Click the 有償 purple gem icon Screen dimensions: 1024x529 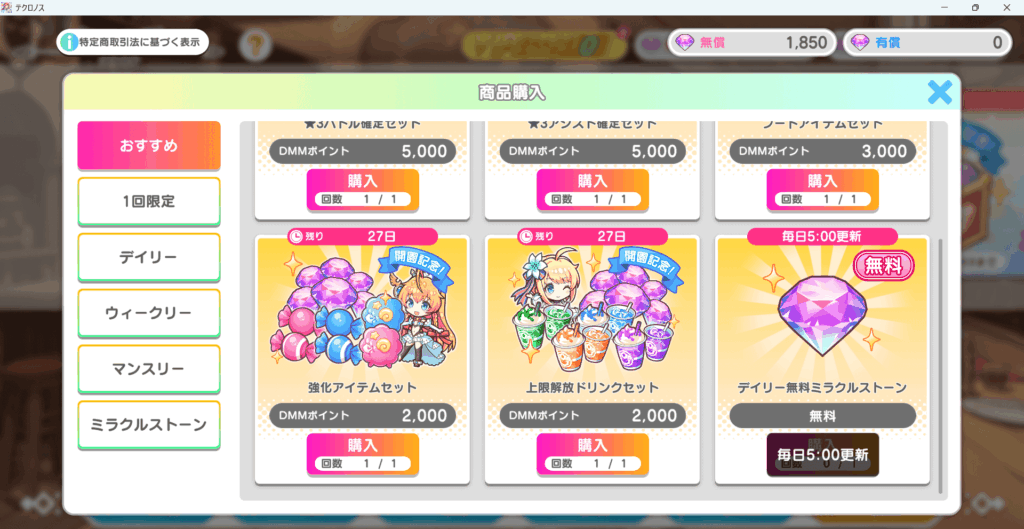tap(860, 43)
